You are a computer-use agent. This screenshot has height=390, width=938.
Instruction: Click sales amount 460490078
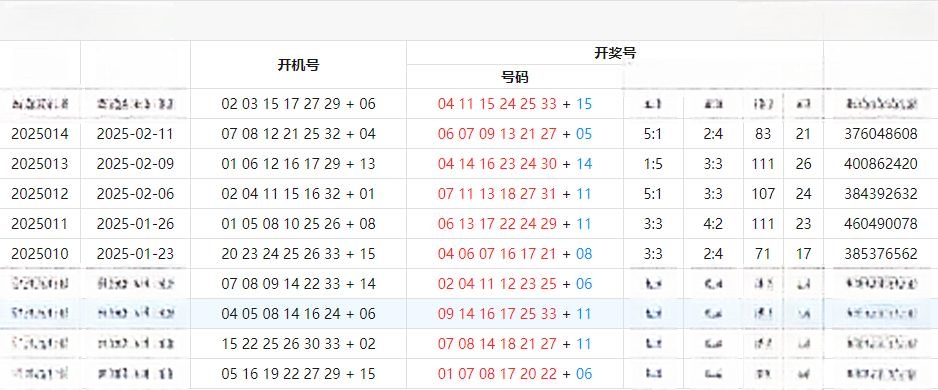pos(881,224)
